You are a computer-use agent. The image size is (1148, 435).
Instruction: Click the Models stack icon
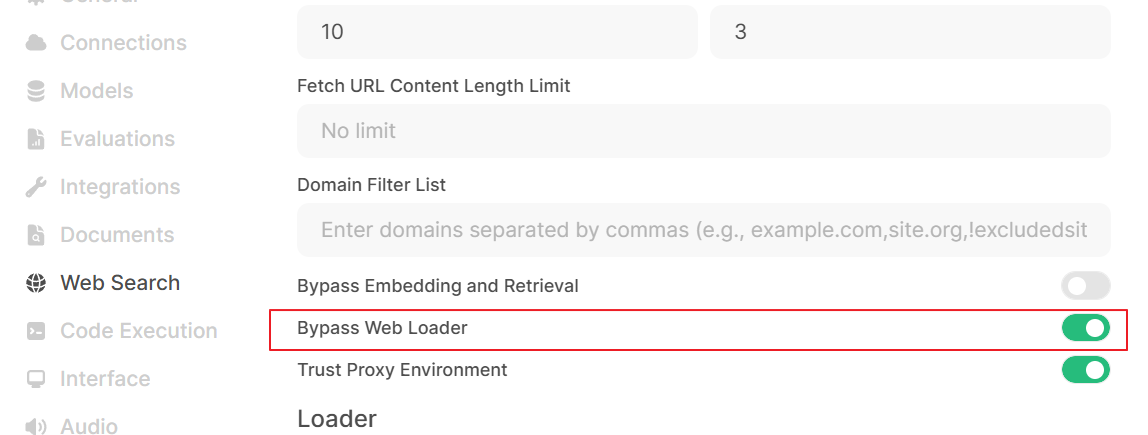(x=36, y=91)
